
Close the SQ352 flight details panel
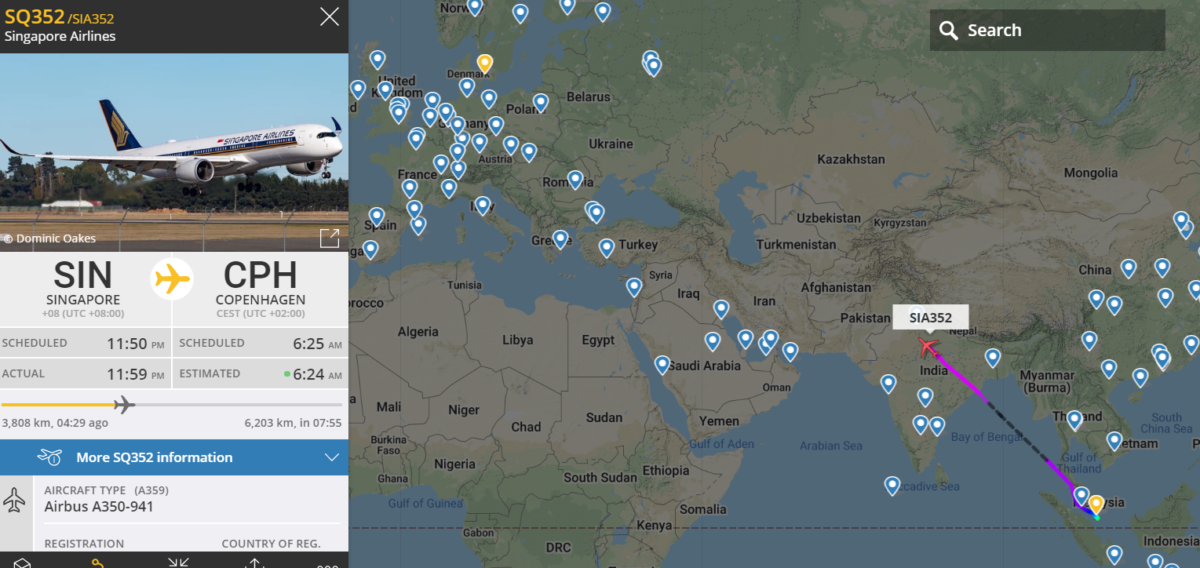[x=328, y=17]
